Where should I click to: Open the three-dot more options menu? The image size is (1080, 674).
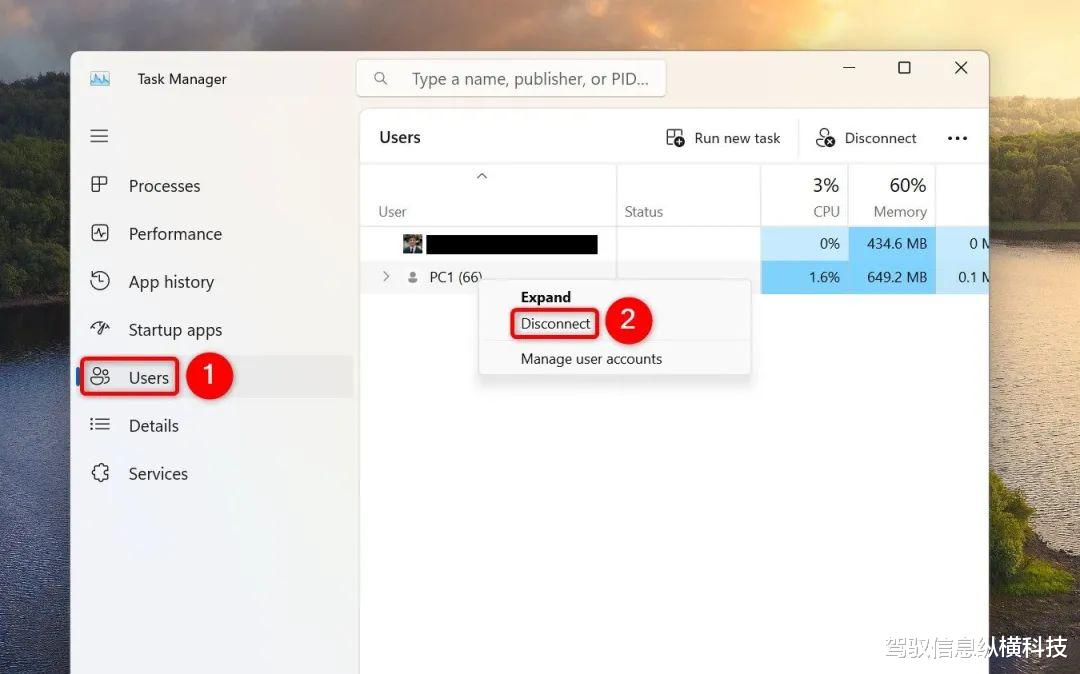(x=957, y=138)
